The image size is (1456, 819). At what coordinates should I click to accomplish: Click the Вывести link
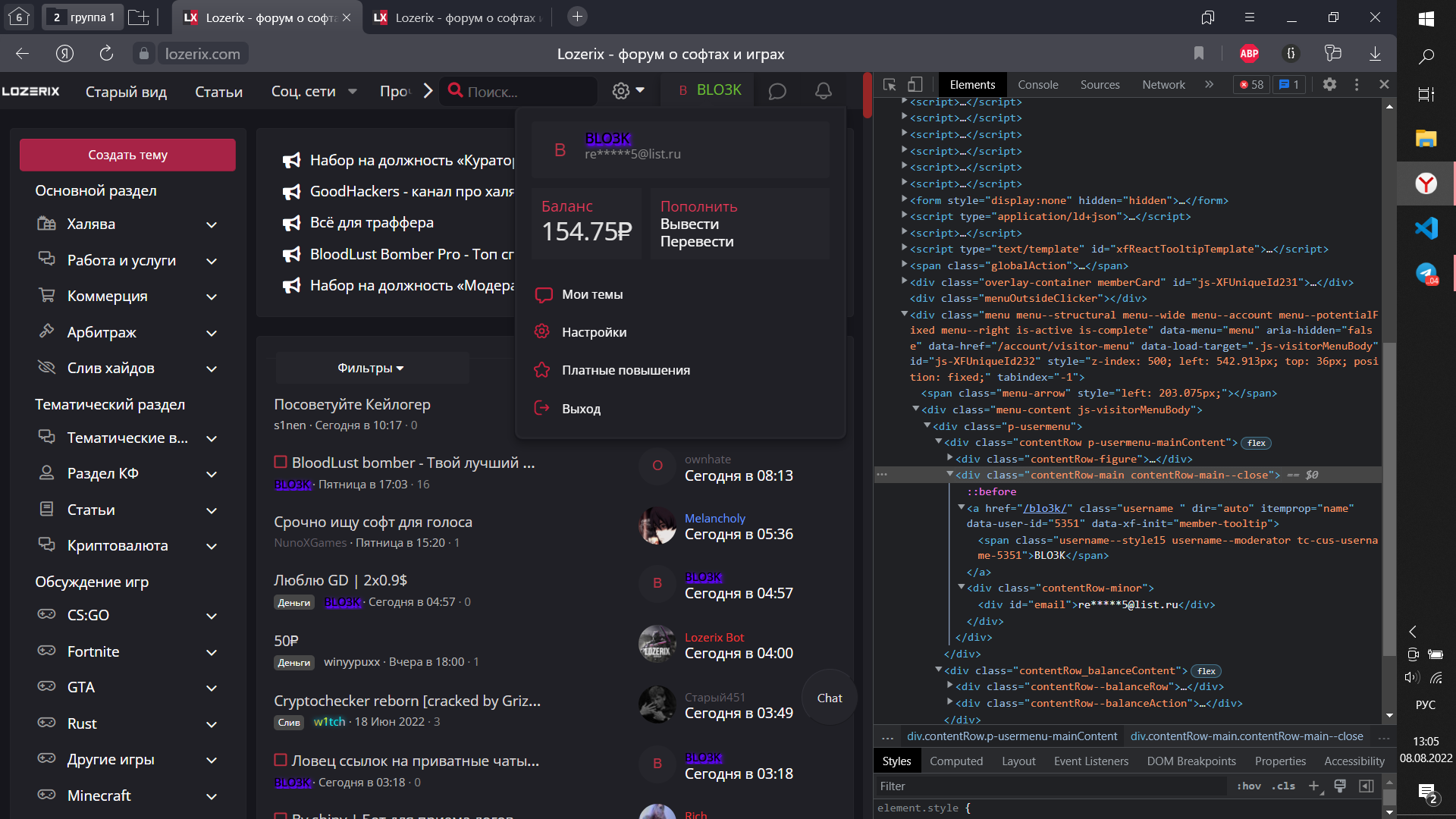[689, 224]
